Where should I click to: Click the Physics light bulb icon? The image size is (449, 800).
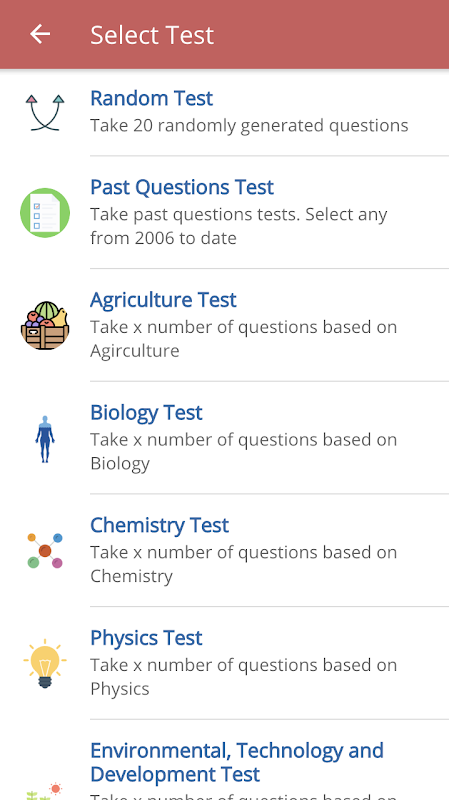point(45,663)
